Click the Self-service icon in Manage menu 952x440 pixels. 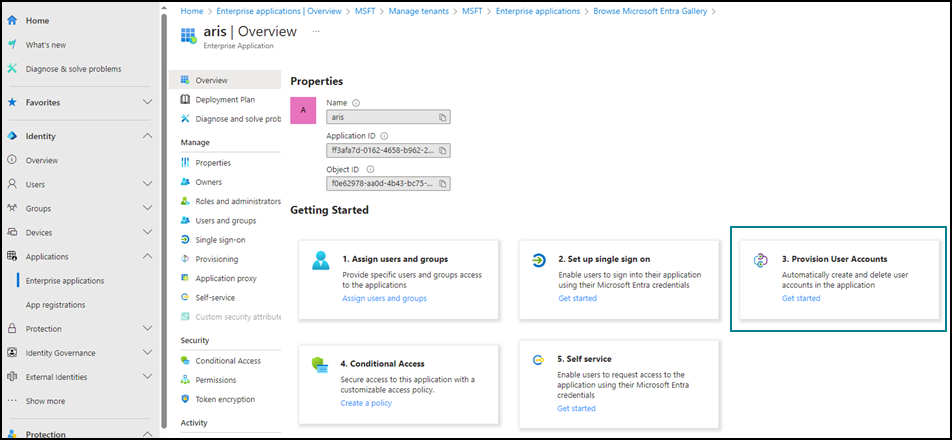pyautogui.click(x=185, y=297)
